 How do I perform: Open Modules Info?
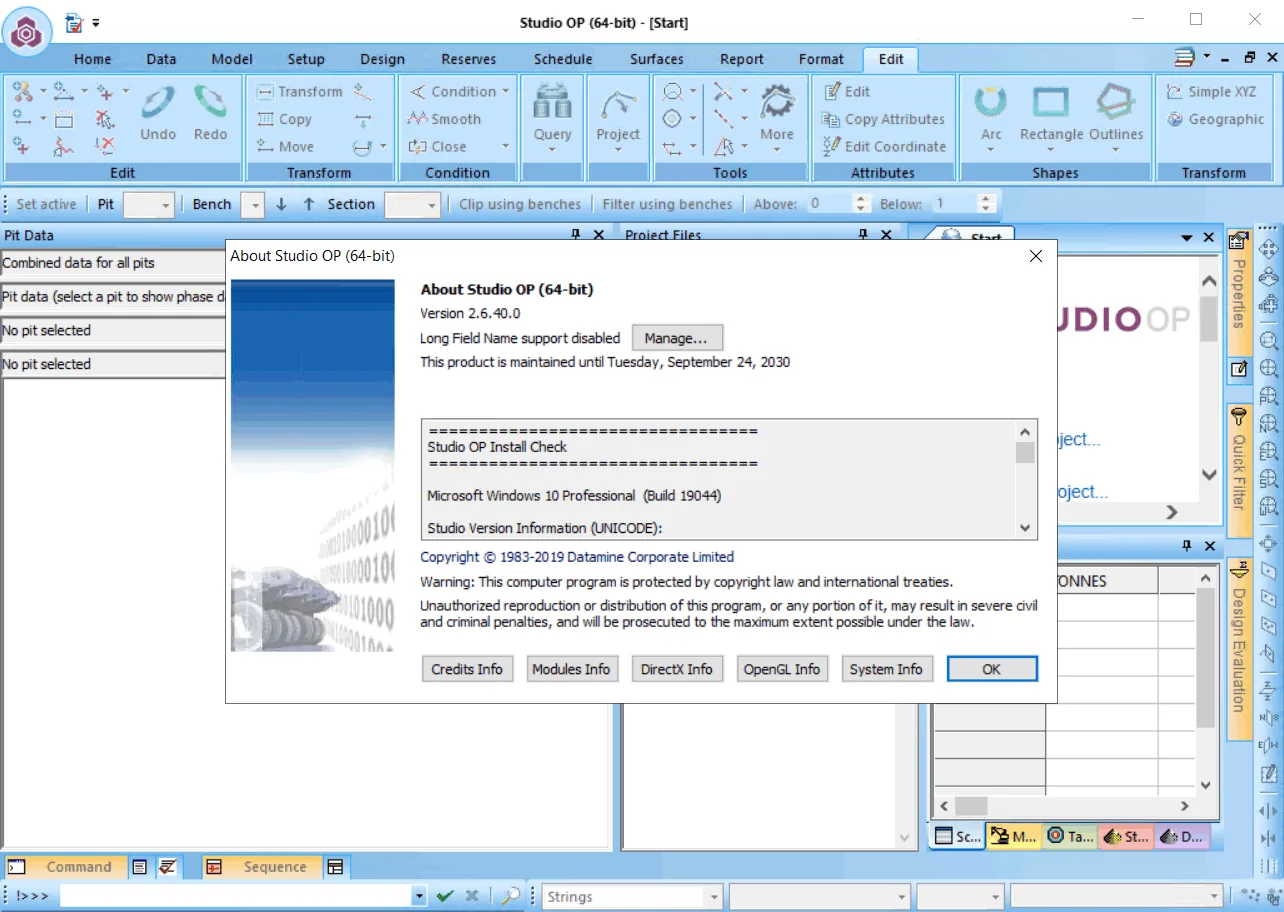571,669
